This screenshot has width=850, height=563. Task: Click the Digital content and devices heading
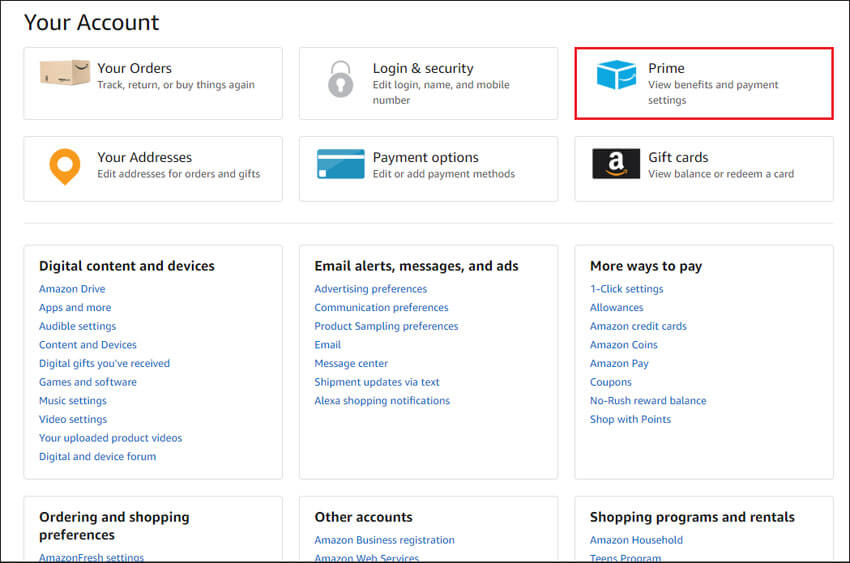click(x=127, y=266)
